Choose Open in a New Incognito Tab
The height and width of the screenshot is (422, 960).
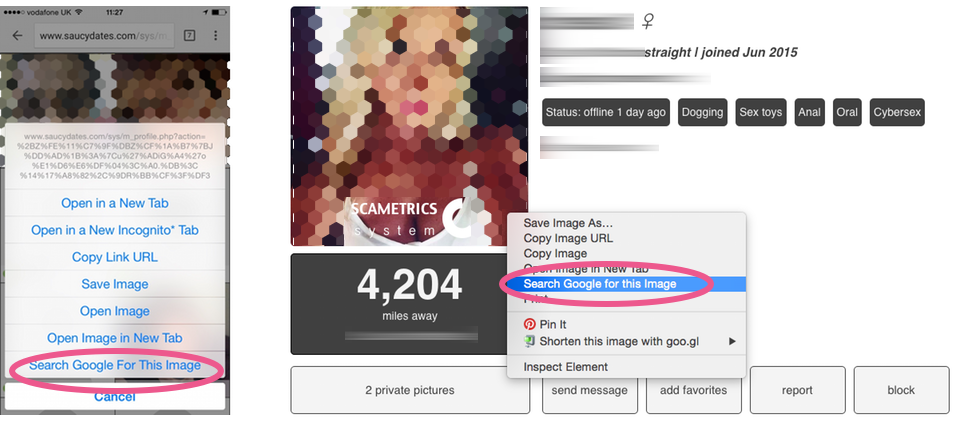pos(115,230)
